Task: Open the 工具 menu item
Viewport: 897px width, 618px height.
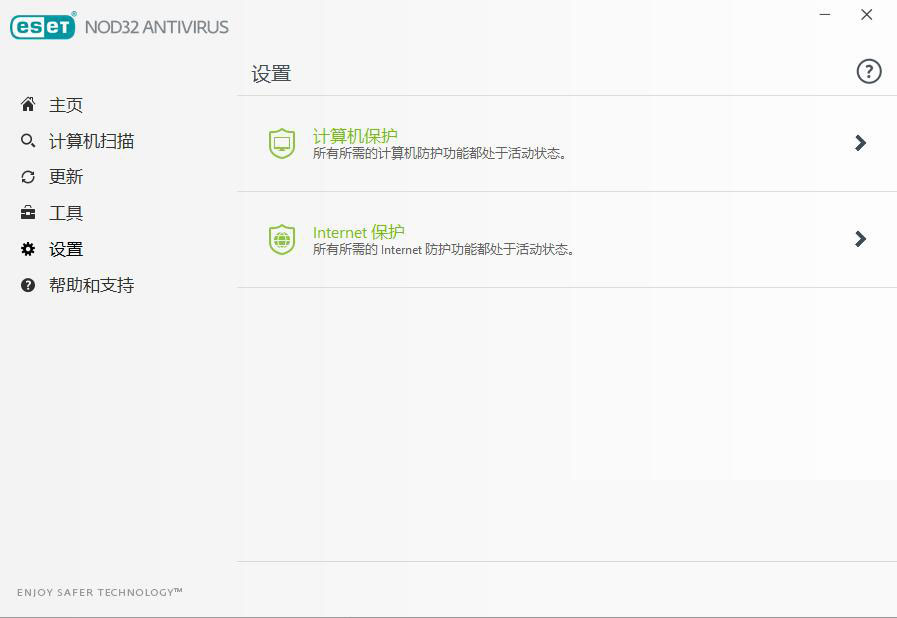Action: click(66, 213)
